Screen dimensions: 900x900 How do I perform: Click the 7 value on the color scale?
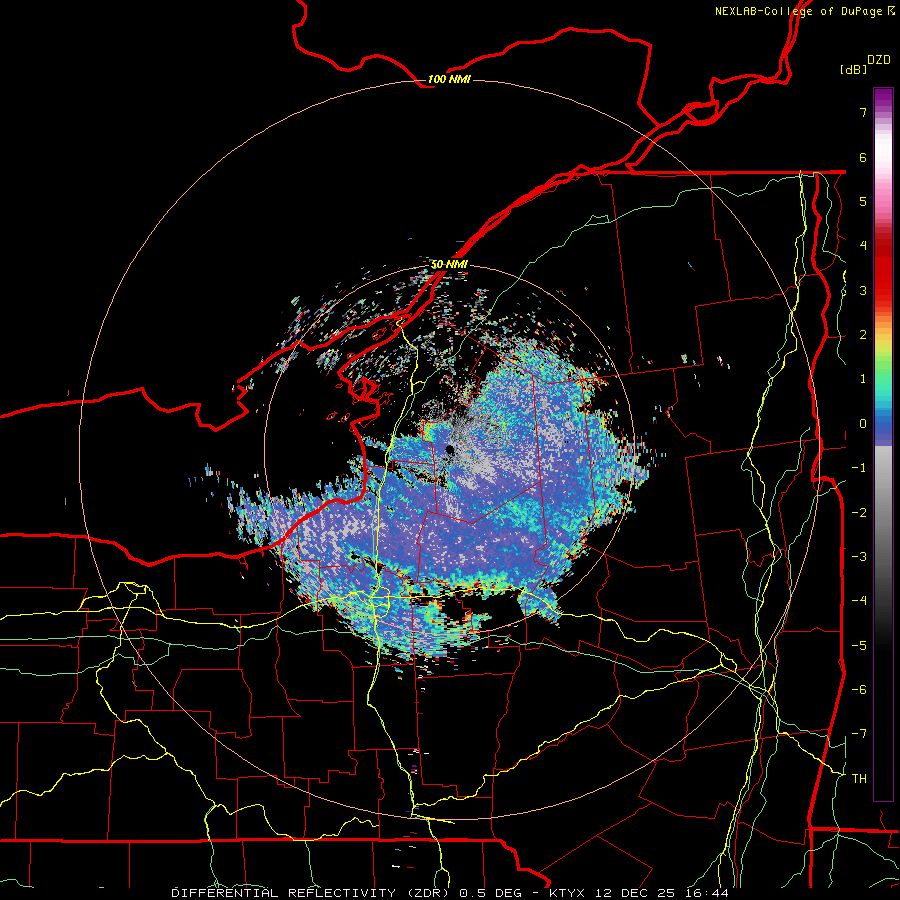click(863, 112)
